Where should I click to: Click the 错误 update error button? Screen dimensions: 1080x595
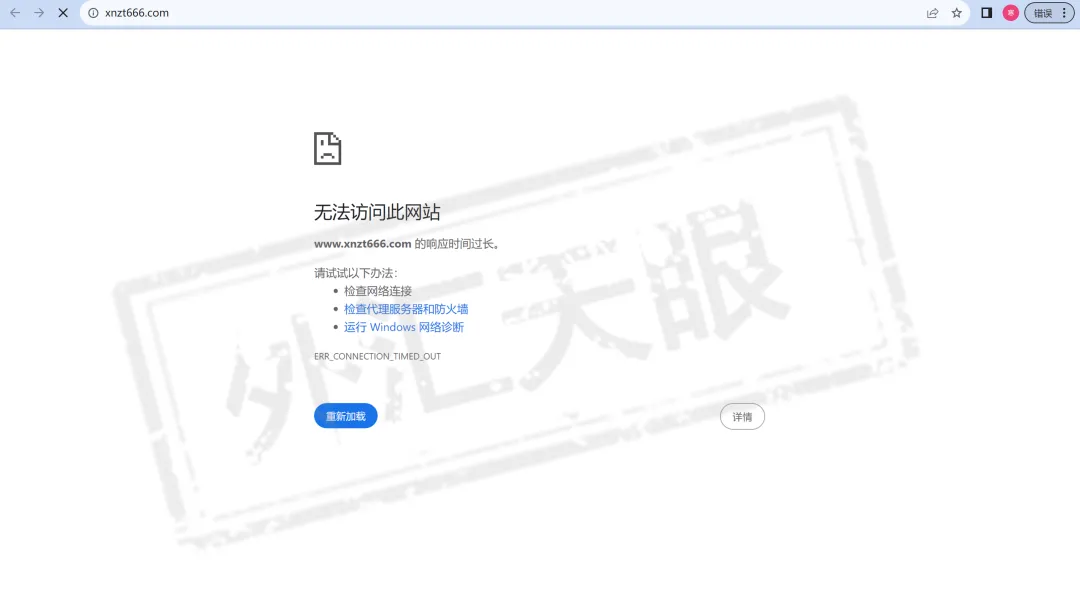click(1043, 13)
